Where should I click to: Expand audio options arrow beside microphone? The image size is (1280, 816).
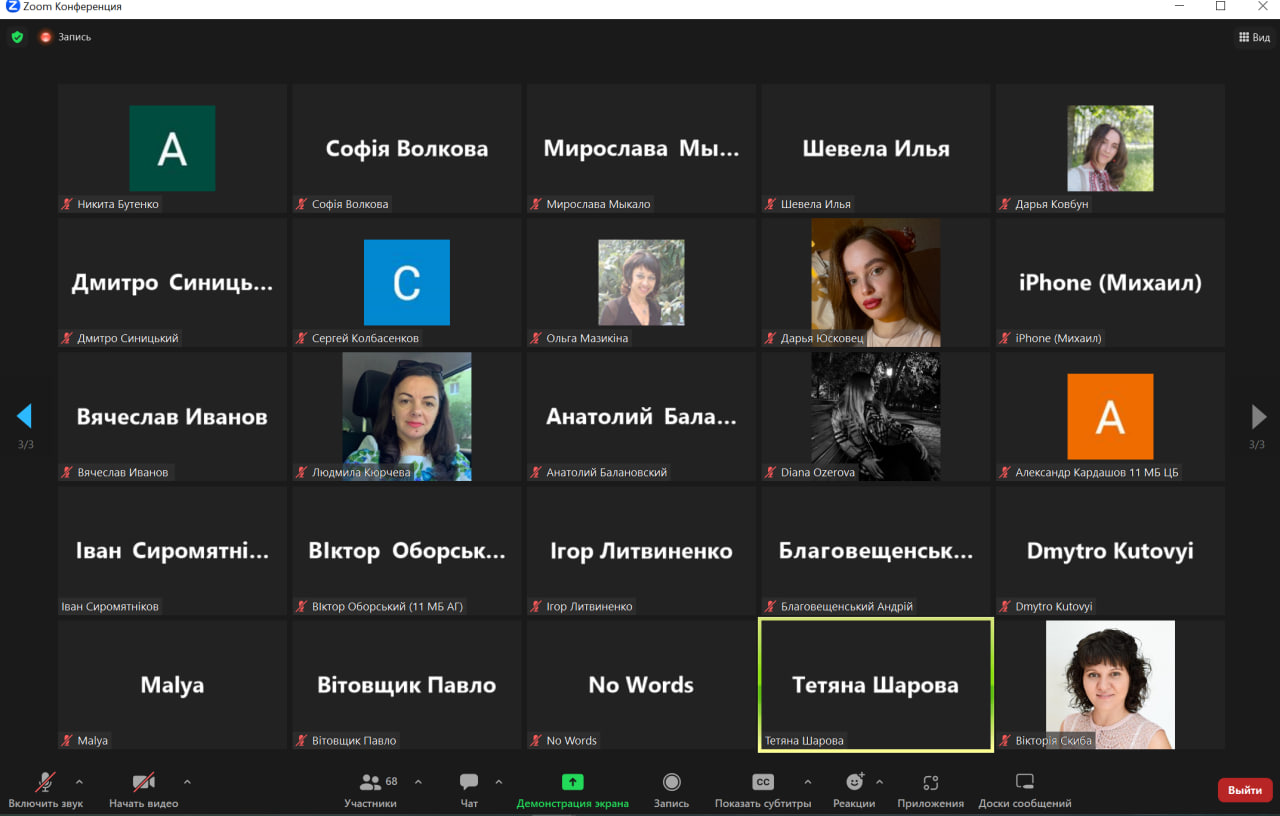pos(79,782)
